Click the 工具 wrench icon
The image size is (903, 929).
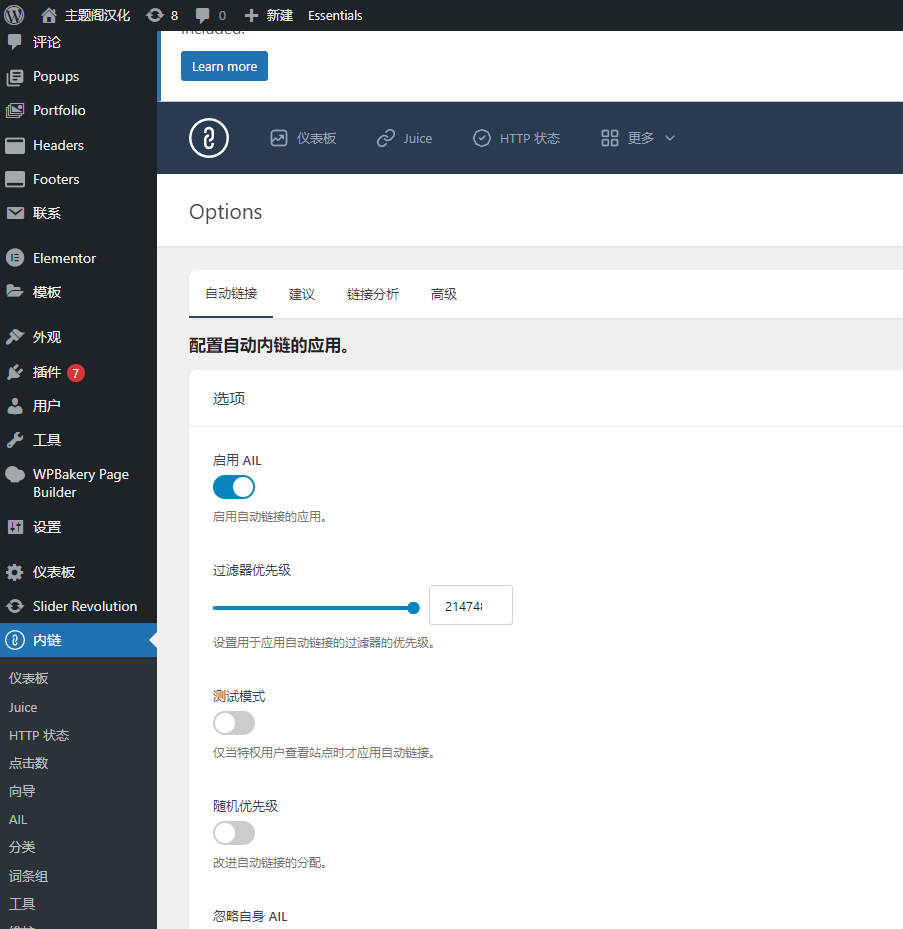tap(15, 440)
